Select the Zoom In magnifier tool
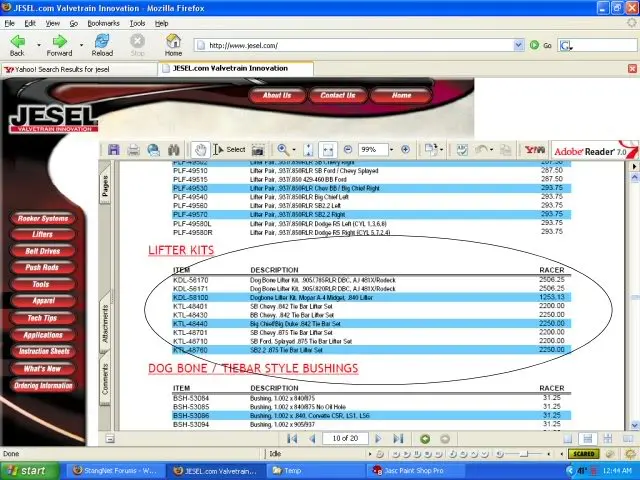This screenshot has height=480, width=640. click(282, 150)
